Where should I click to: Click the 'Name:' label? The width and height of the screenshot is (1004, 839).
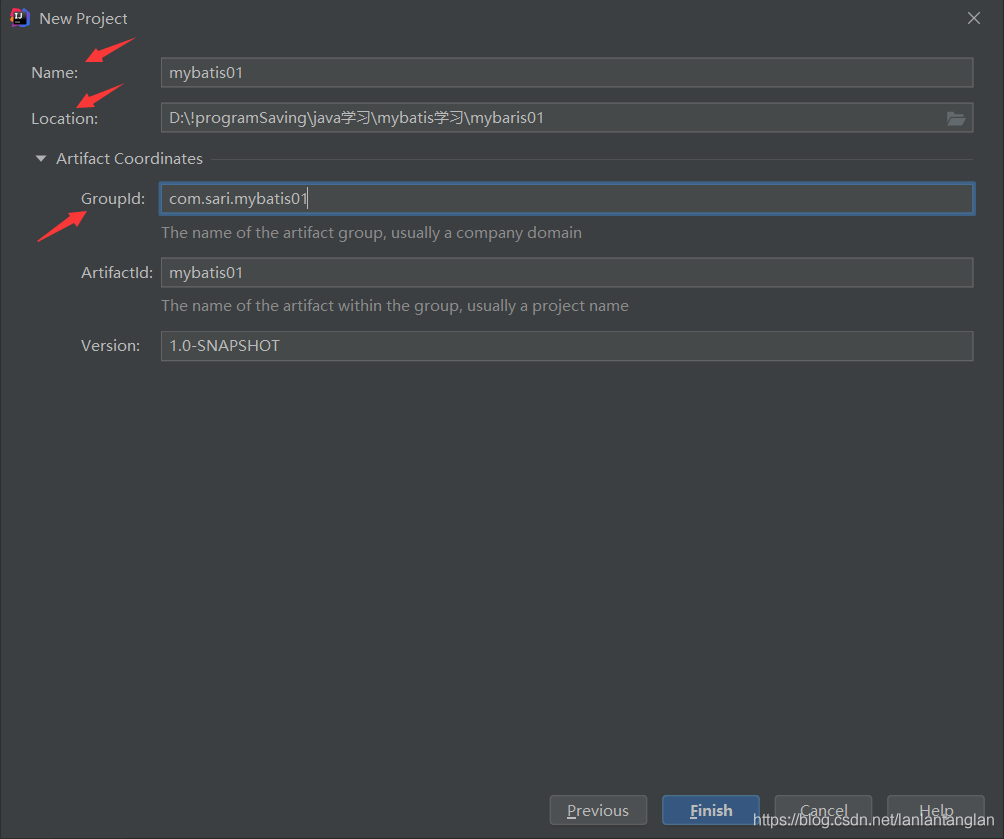tap(54, 72)
